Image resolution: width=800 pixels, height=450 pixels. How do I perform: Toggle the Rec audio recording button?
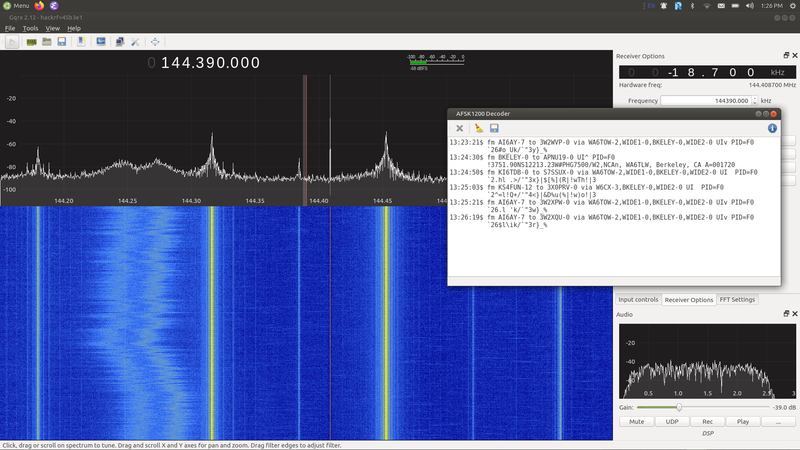coord(707,421)
